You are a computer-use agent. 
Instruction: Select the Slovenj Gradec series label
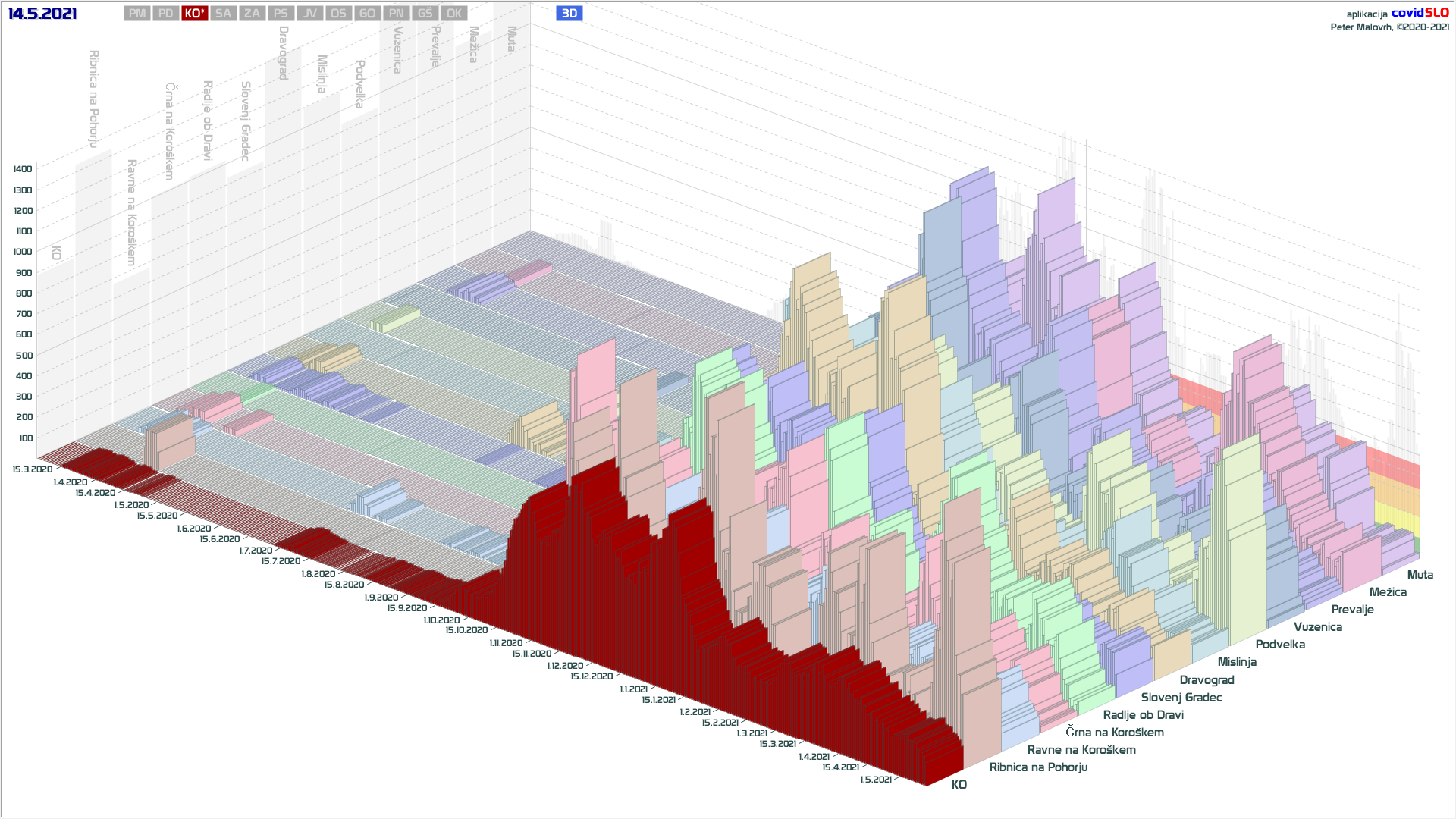[1181, 698]
